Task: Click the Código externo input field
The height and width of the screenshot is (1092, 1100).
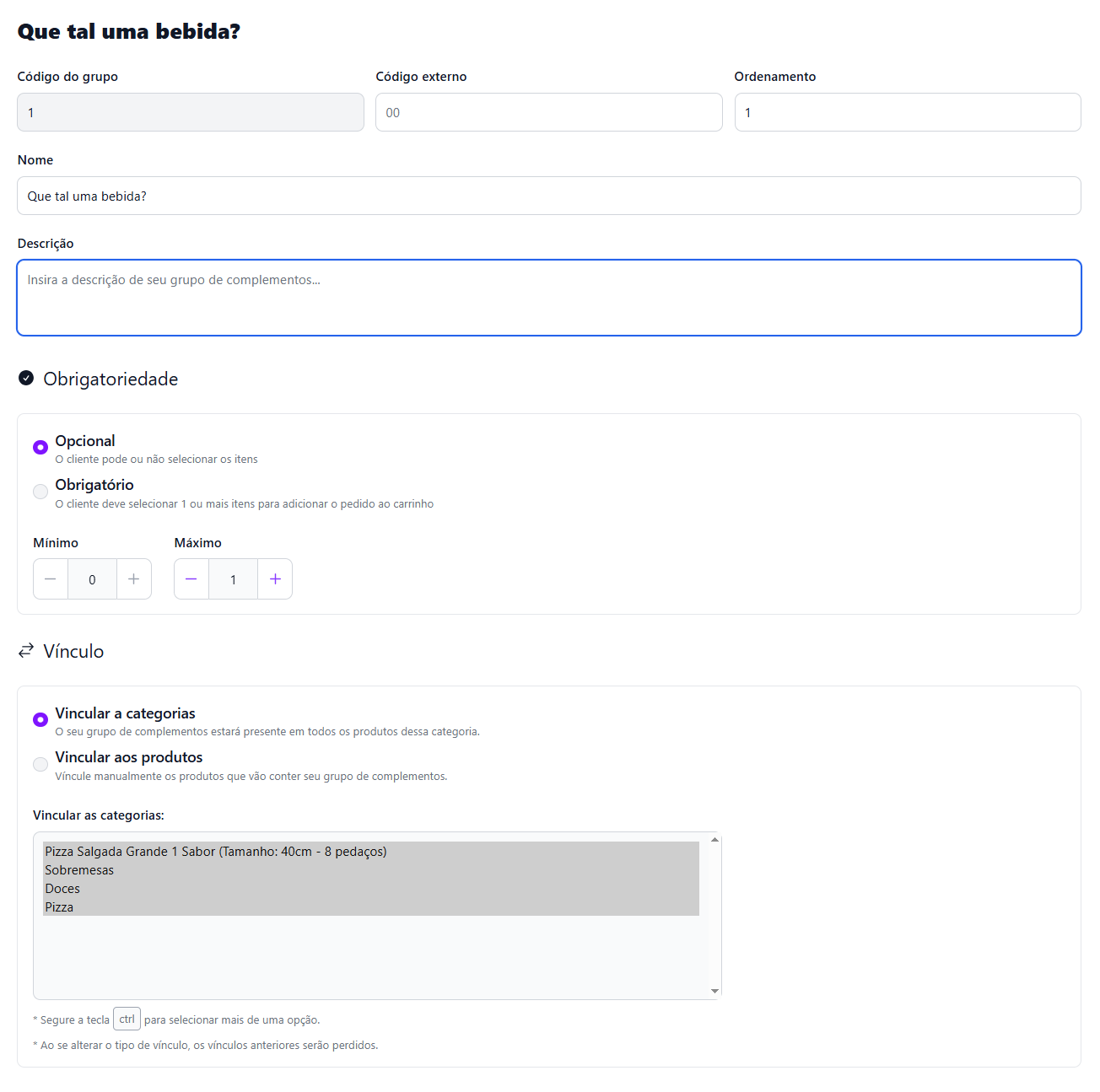Action: pyautogui.click(x=548, y=112)
